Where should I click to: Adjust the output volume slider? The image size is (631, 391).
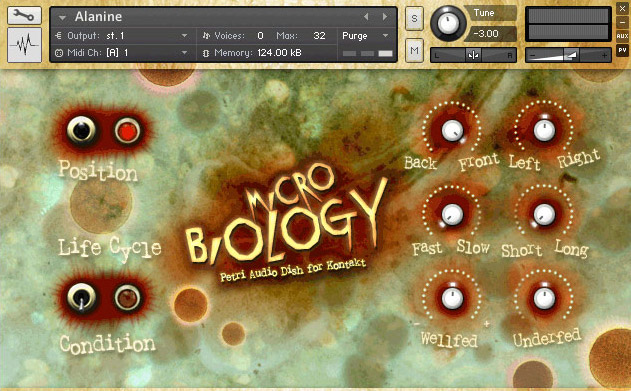(x=568, y=55)
